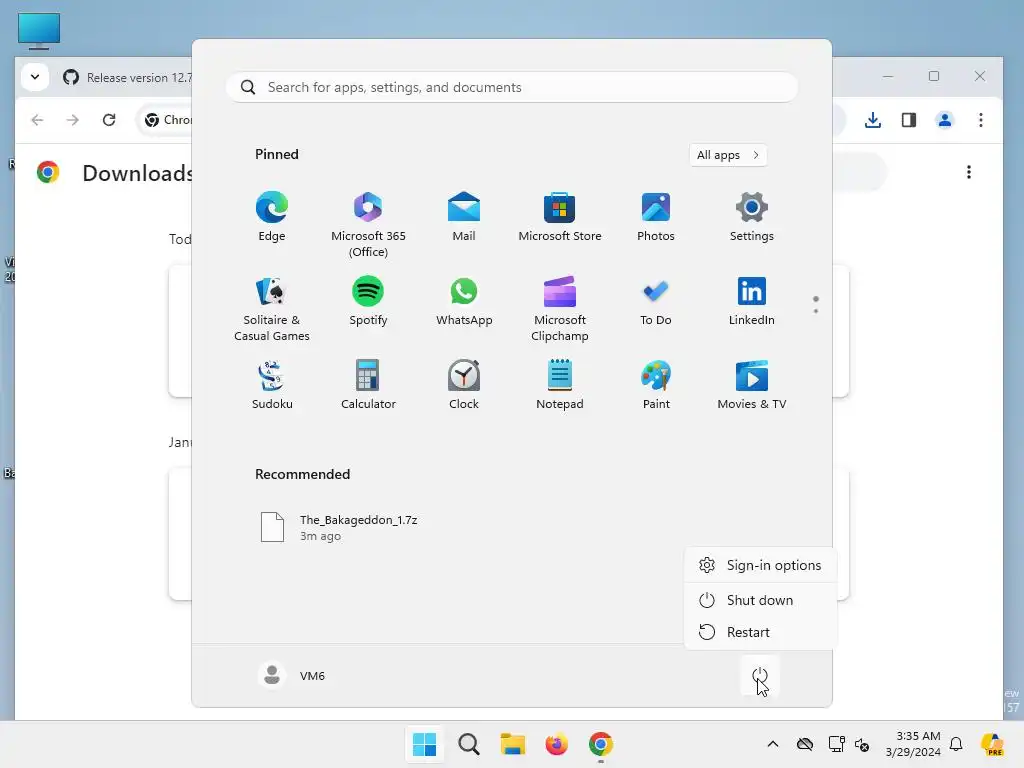The height and width of the screenshot is (768, 1024).
Task: Launch Firefox from taskbar
Action: (x=556, y=744)
